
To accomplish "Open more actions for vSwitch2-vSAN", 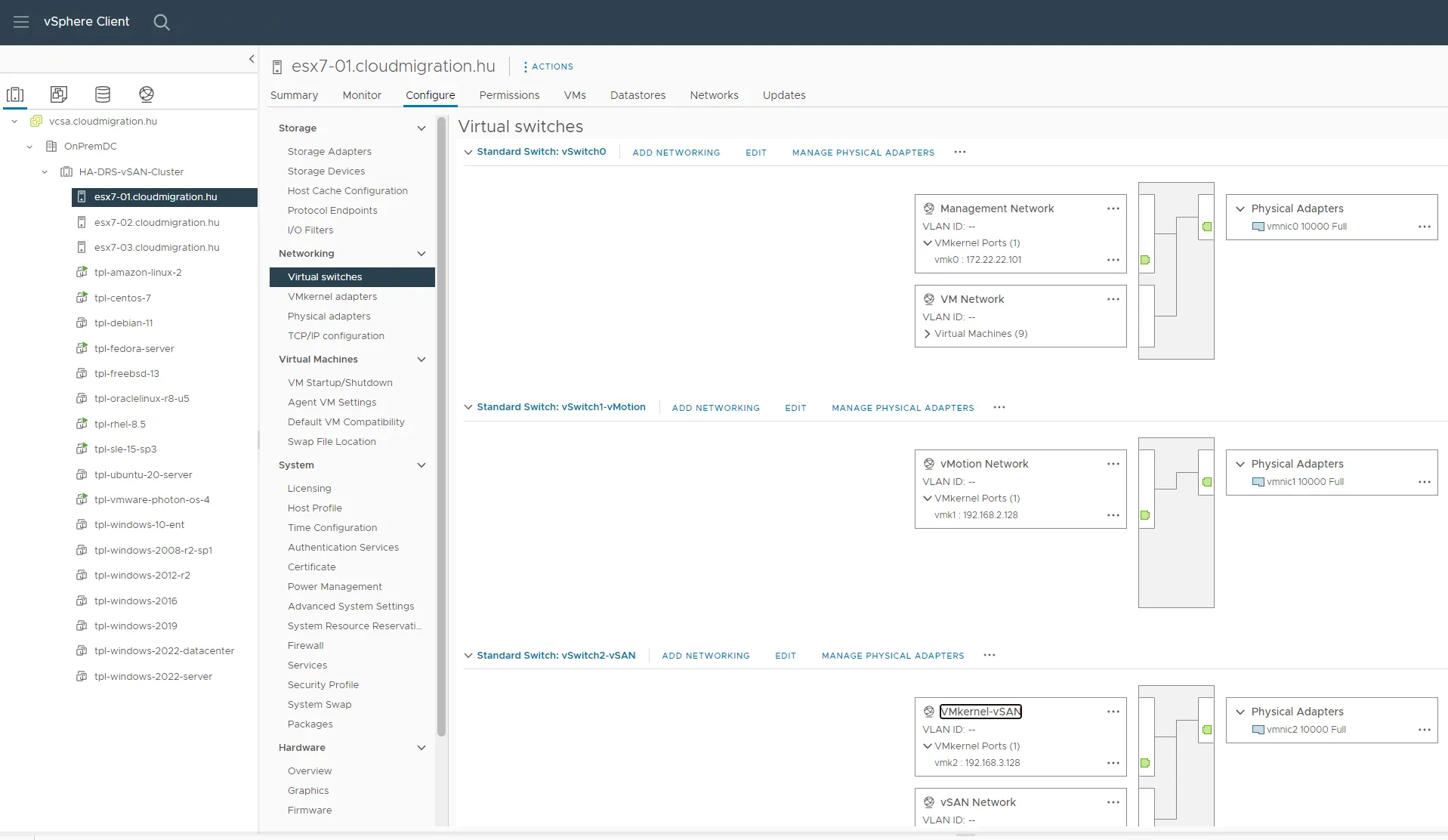I will [x=990, y=655].
